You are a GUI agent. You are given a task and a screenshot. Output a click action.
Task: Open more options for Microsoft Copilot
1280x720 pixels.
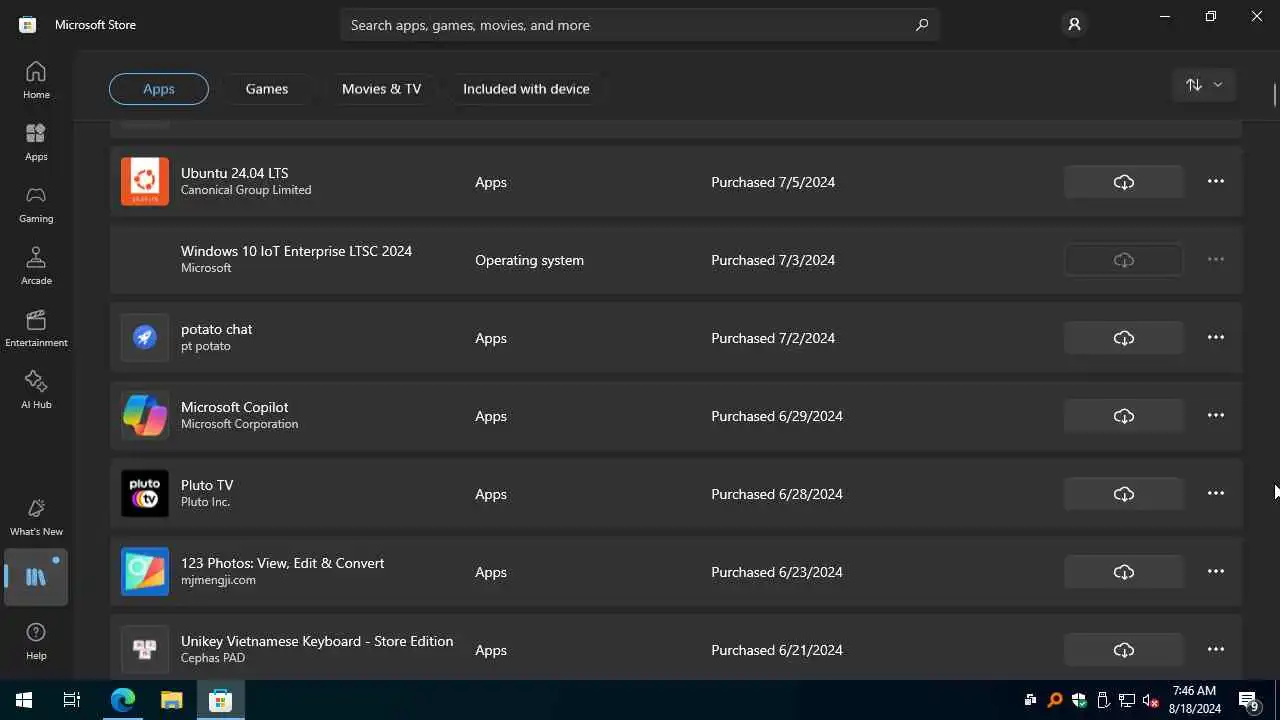point(1216,416)
